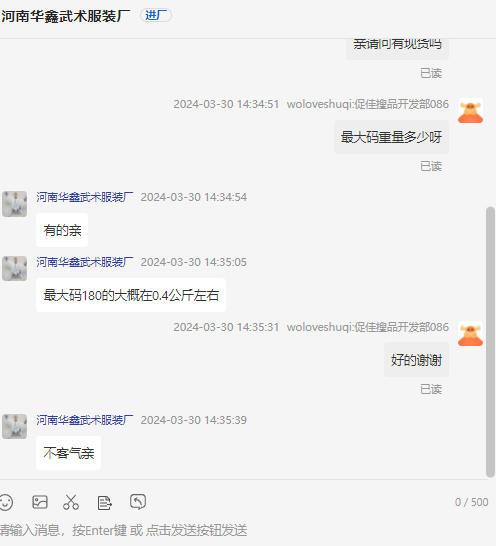Open the quick reply phrases icon
This screenshot has width=496, height=546.
click(104, 503)
